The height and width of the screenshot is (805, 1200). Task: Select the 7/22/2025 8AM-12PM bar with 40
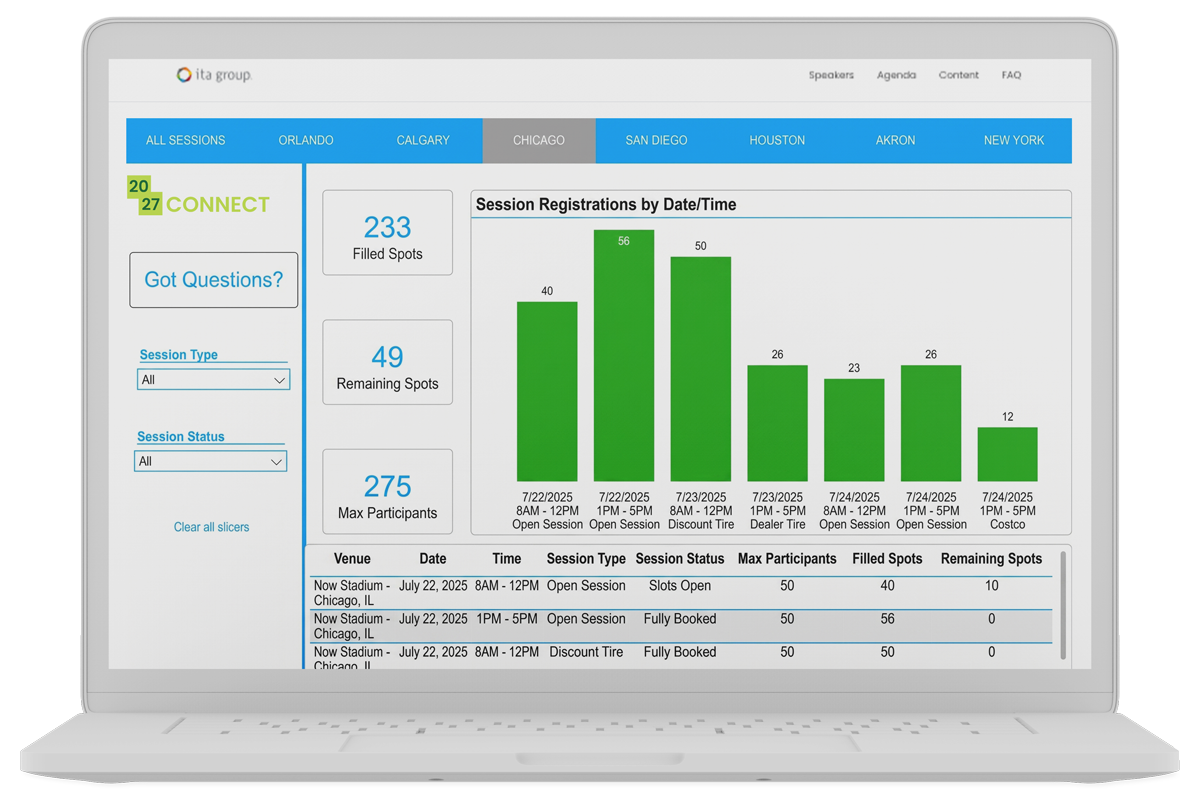(x=547, y=392)
